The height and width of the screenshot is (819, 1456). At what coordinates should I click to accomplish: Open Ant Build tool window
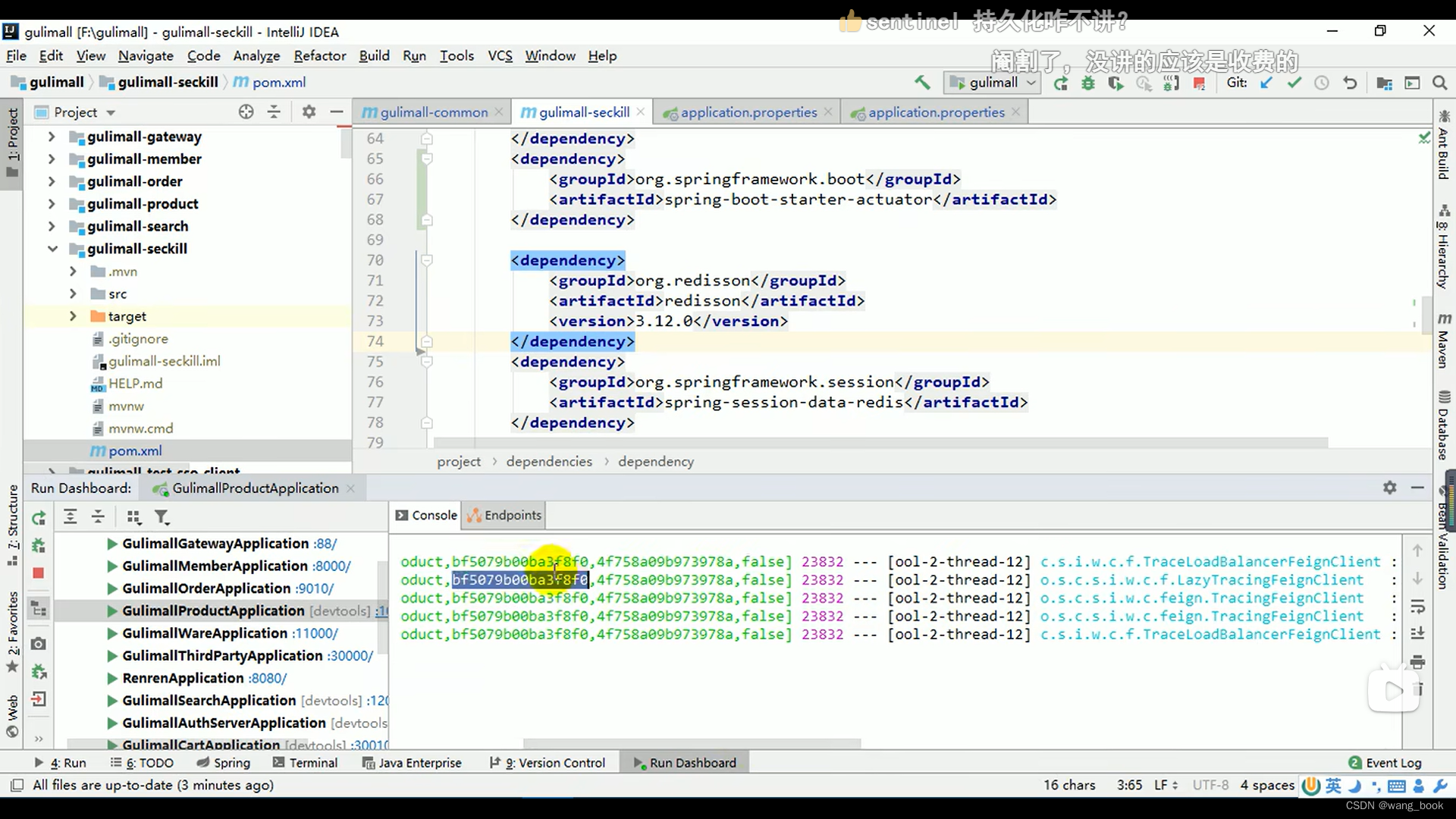tap(1444, 146)
